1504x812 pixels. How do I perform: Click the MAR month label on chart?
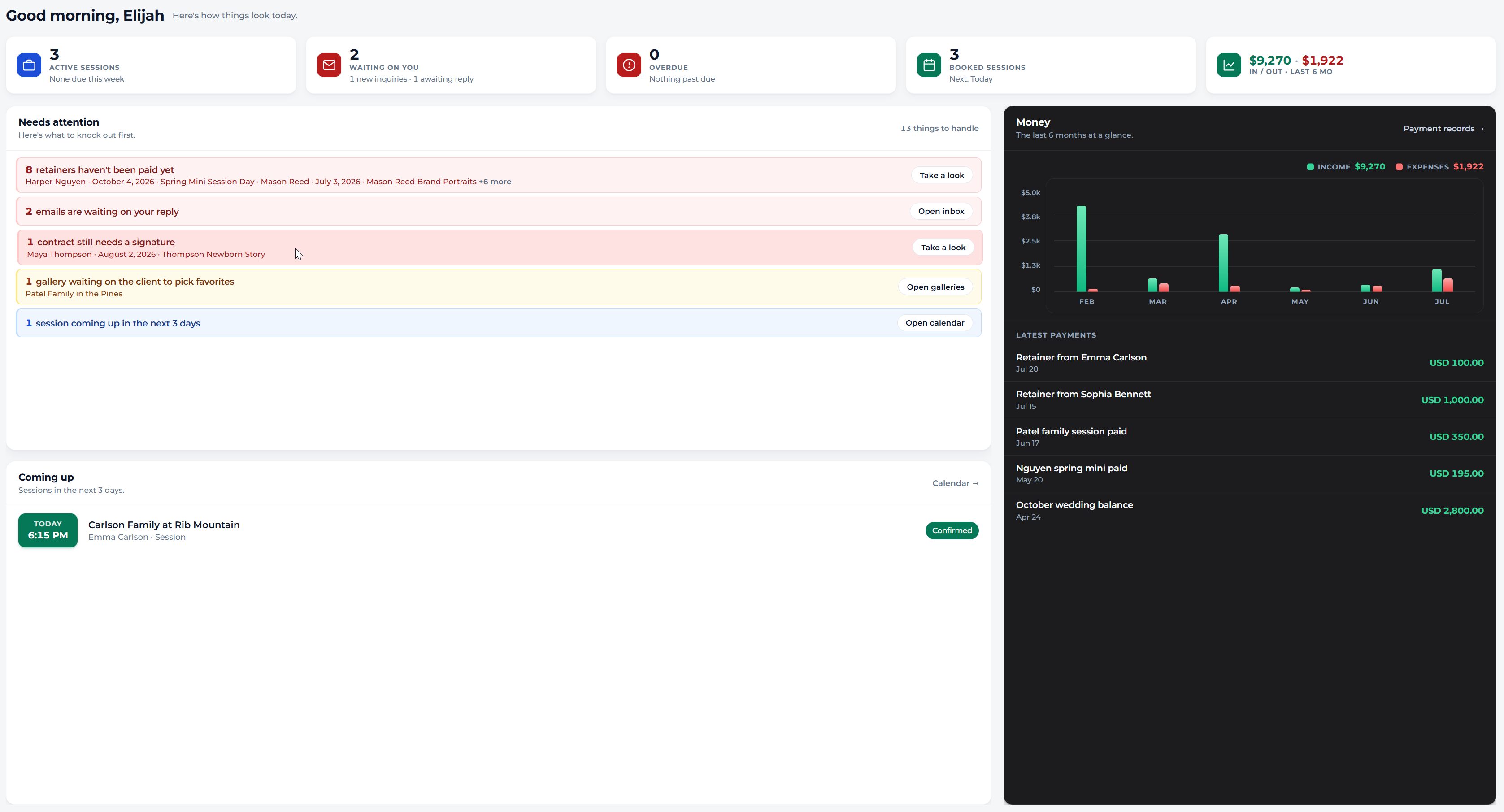1158,302
